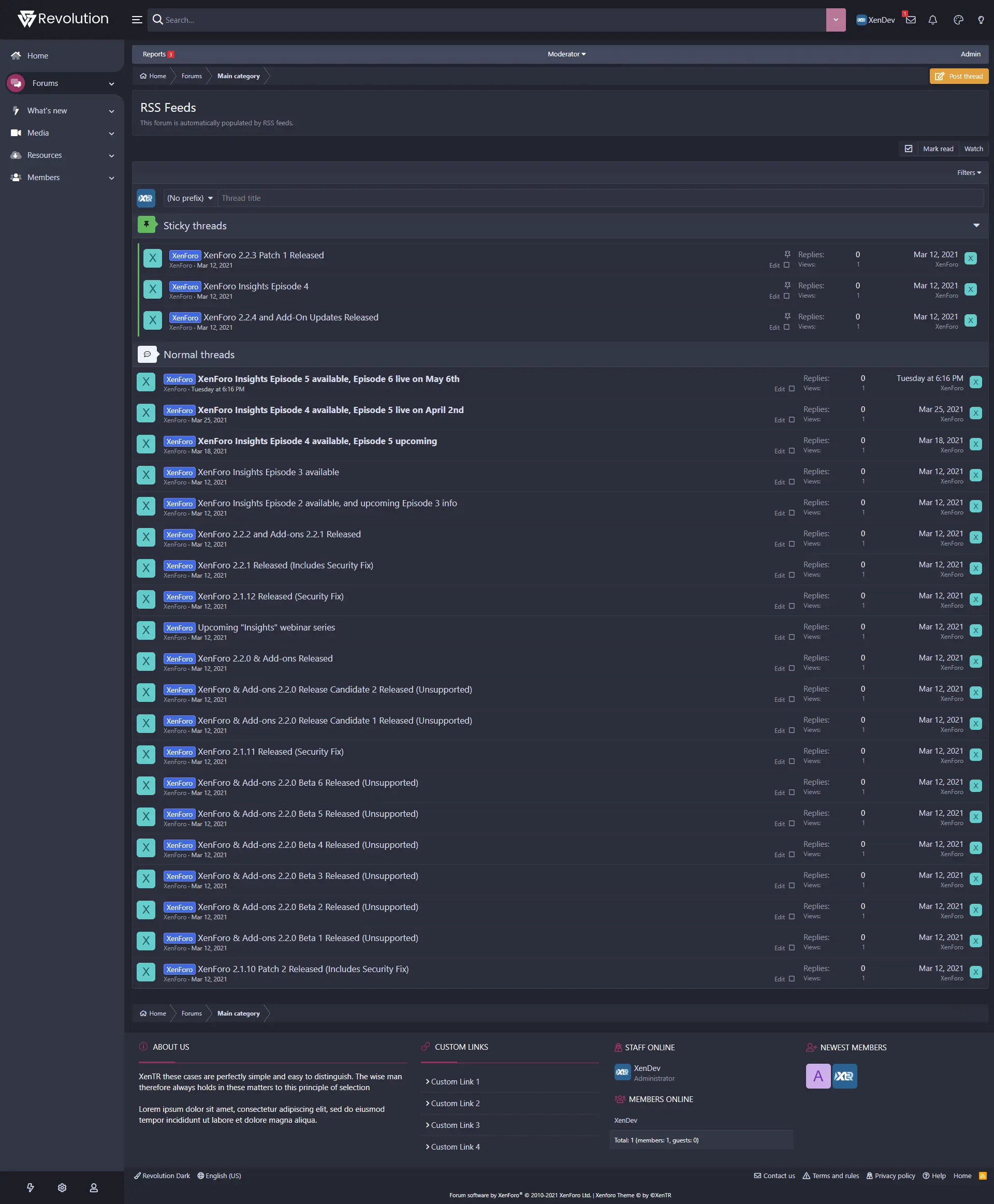Click the Revolution logo
The width and height of the screenshot is (994, 1204).
63,19
